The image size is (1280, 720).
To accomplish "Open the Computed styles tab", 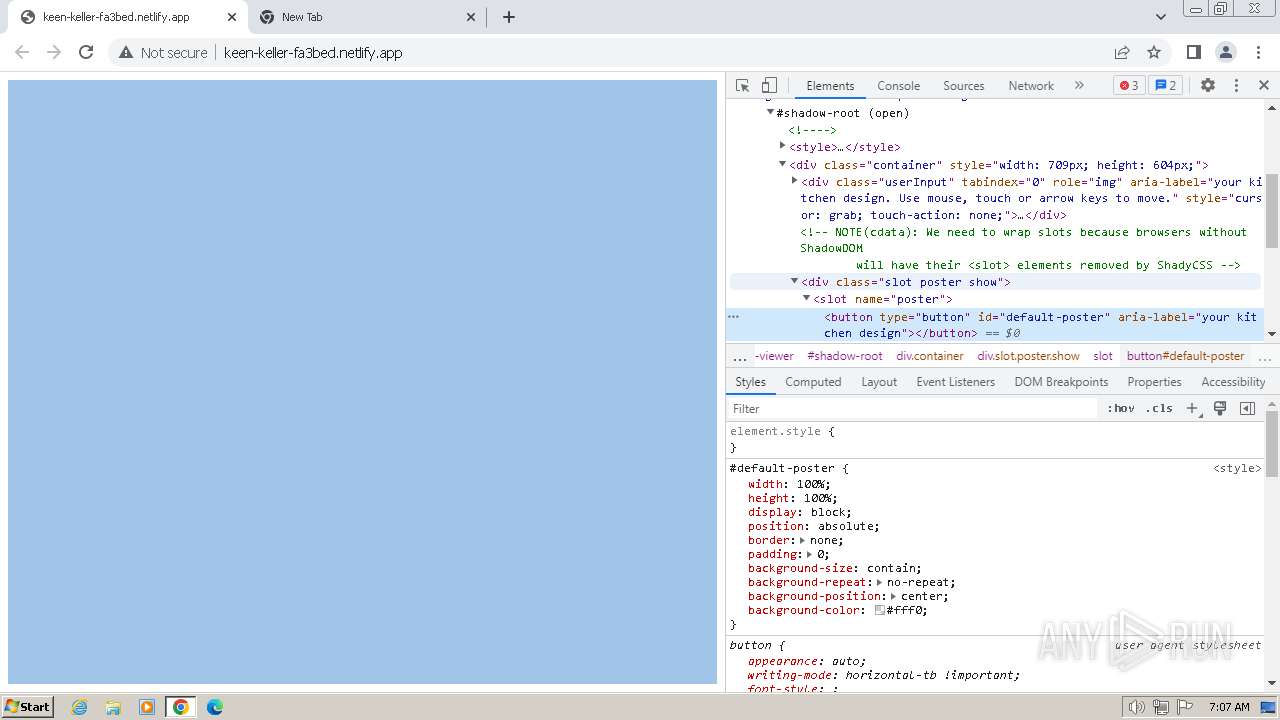I will point(813,382).
